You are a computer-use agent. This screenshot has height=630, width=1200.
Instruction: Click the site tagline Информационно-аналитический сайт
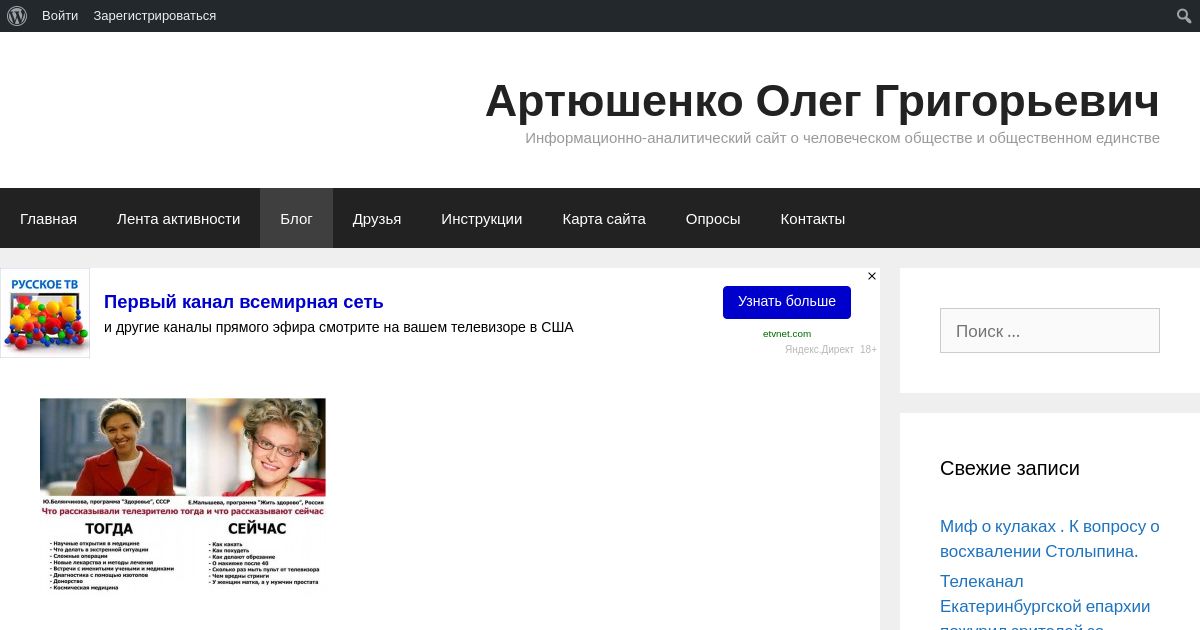click(x=842, y=138)
